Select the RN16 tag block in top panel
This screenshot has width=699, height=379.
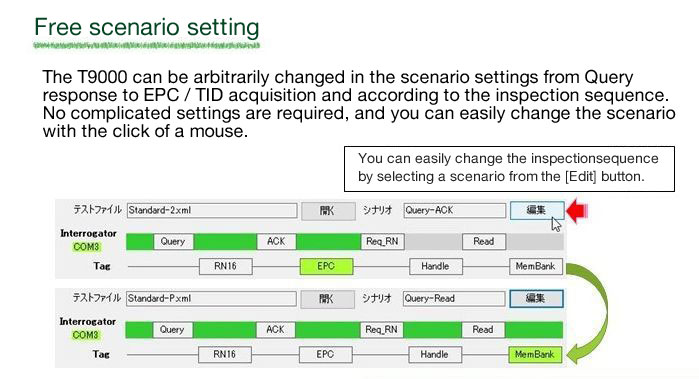[226, 266]
